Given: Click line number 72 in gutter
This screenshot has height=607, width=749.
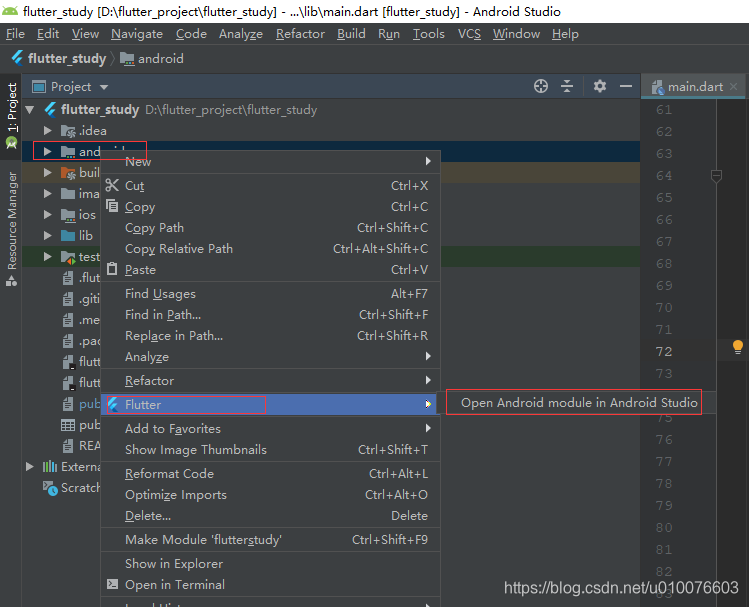Looking at the screenshot, I should point(664,352).
